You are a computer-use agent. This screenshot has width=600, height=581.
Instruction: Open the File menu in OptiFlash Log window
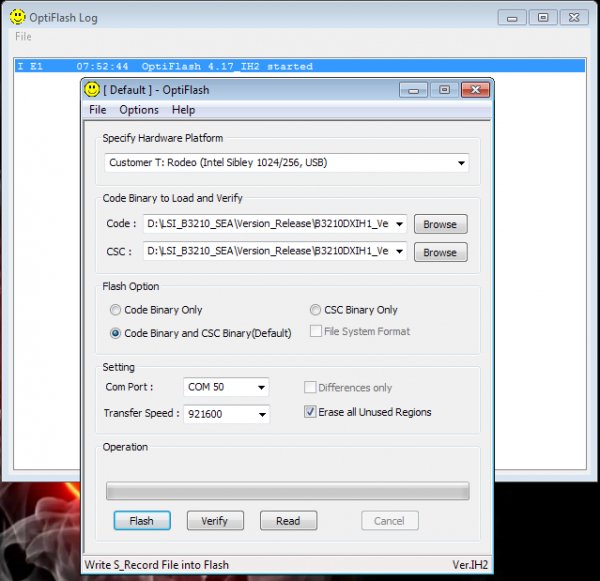[23, 37]
